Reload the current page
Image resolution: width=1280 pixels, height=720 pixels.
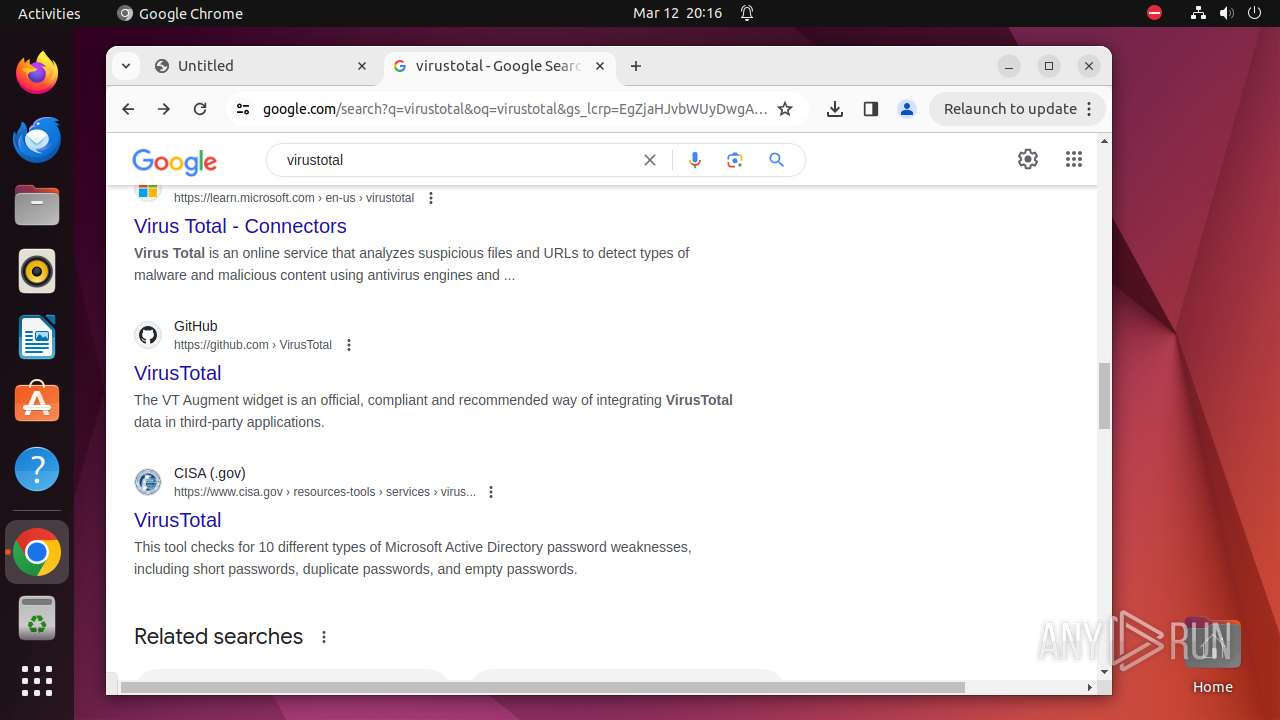click(200, 109)
